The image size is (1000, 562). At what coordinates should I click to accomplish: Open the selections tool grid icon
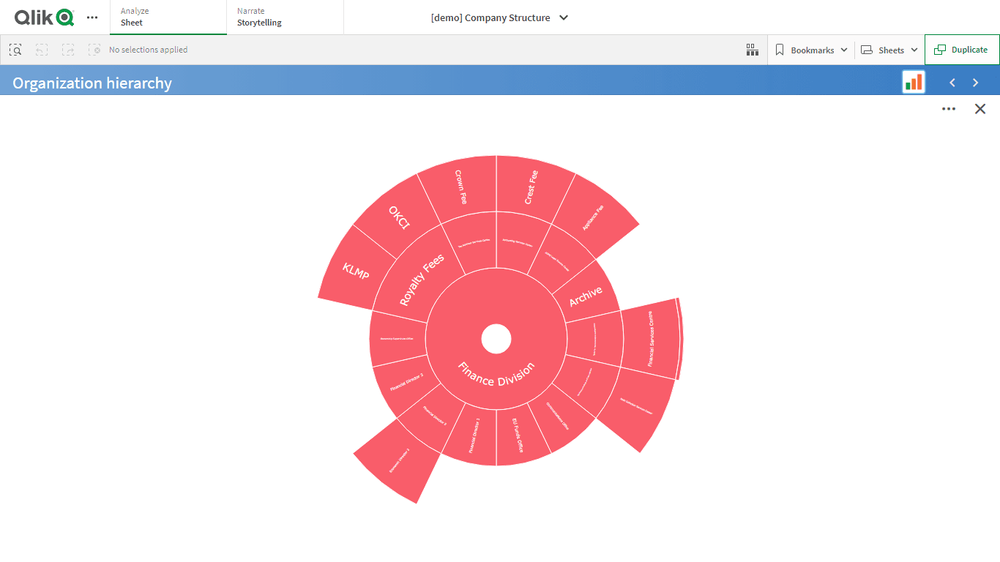click(752, 50)
